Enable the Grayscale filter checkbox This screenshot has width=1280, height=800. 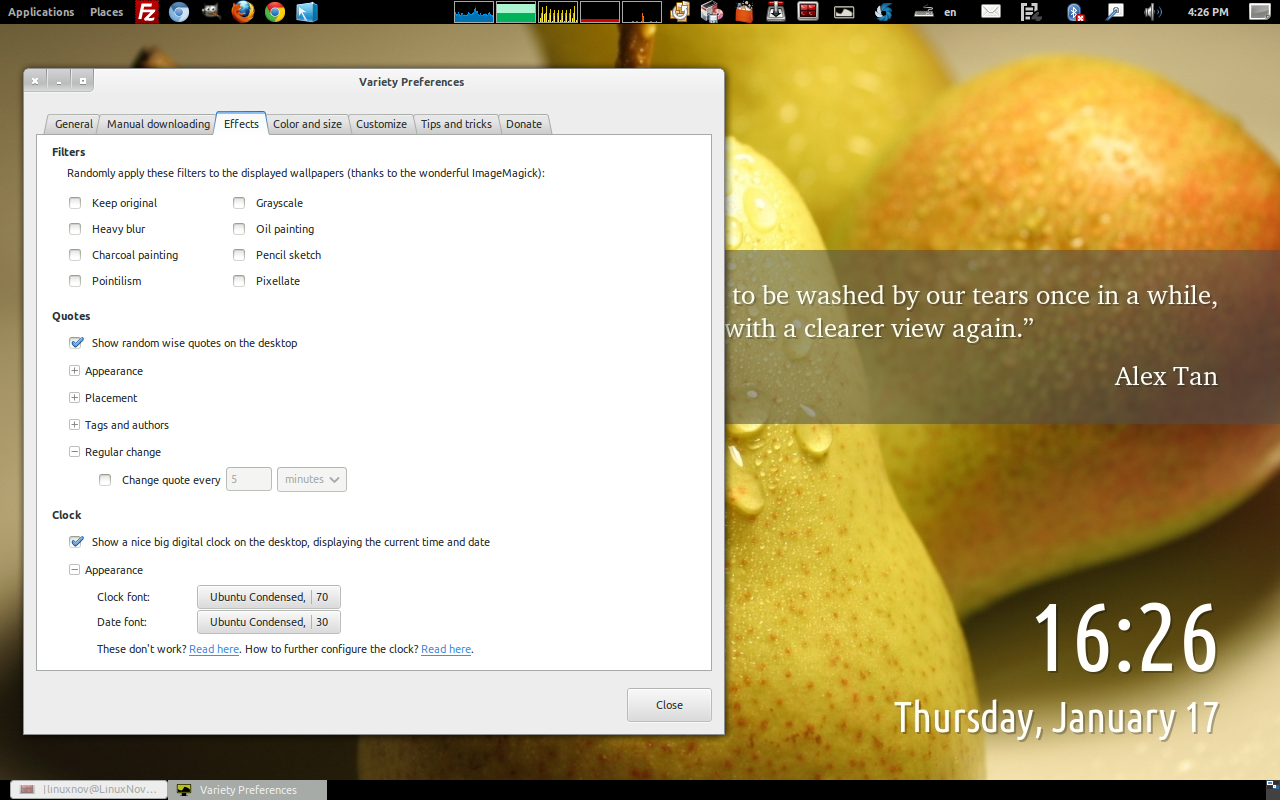point(239,203)
